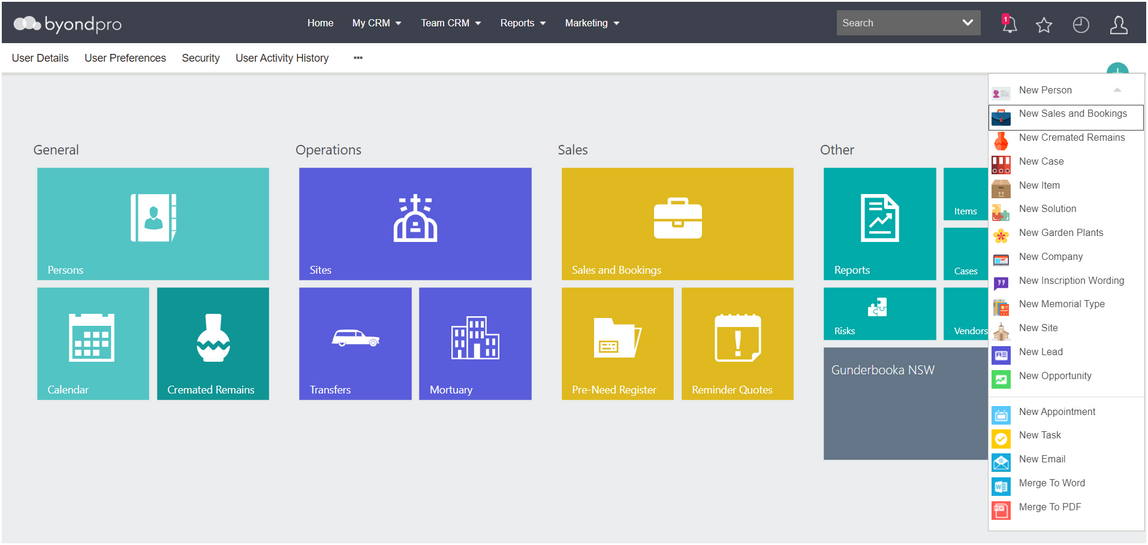Click the New Lead icon
This screenshot has width=1148, height=545.
pyautogui.click(x=1001, y=355)
